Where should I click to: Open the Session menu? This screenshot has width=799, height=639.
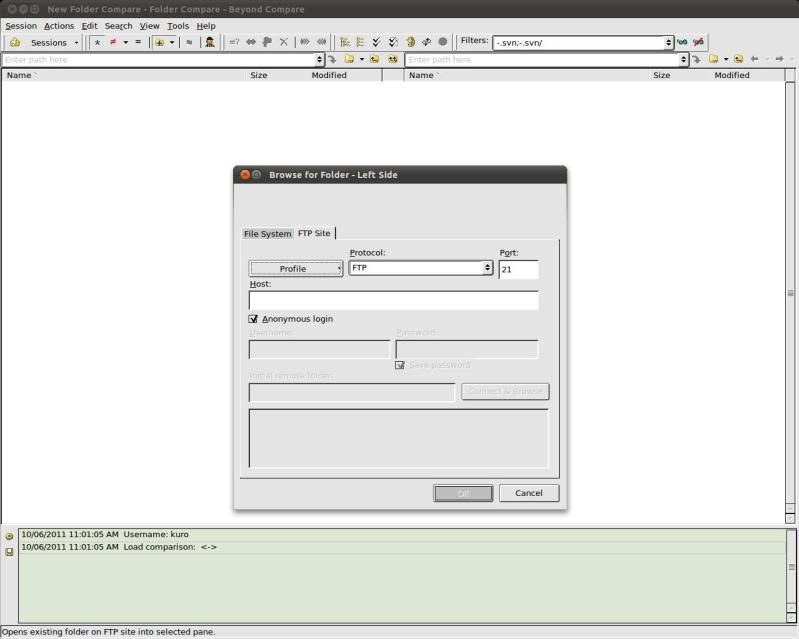(x=21, y=25)
